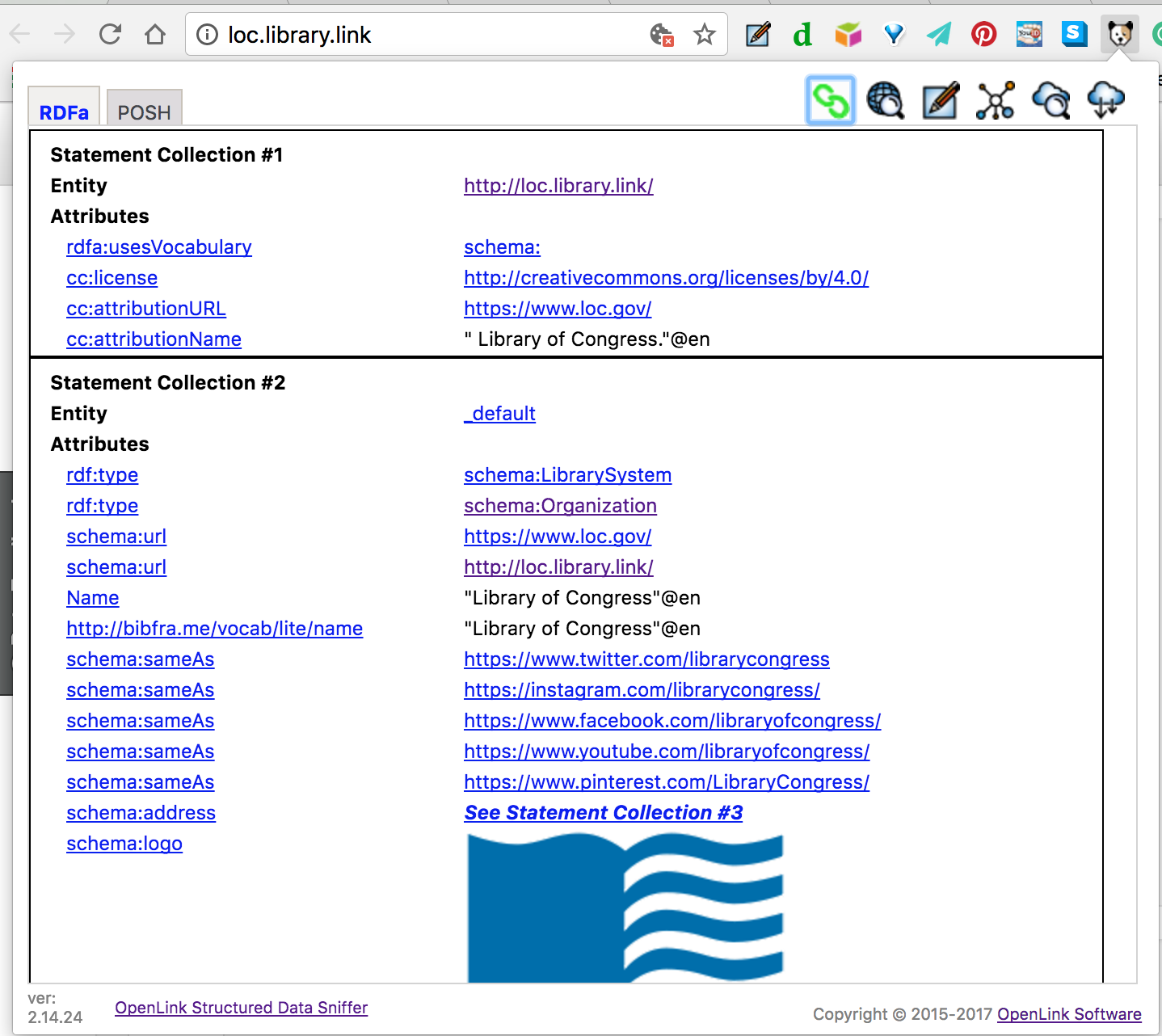Switch to the POSH tab
Screen dimensions: 1162x1036
click(x=144, y=112)
